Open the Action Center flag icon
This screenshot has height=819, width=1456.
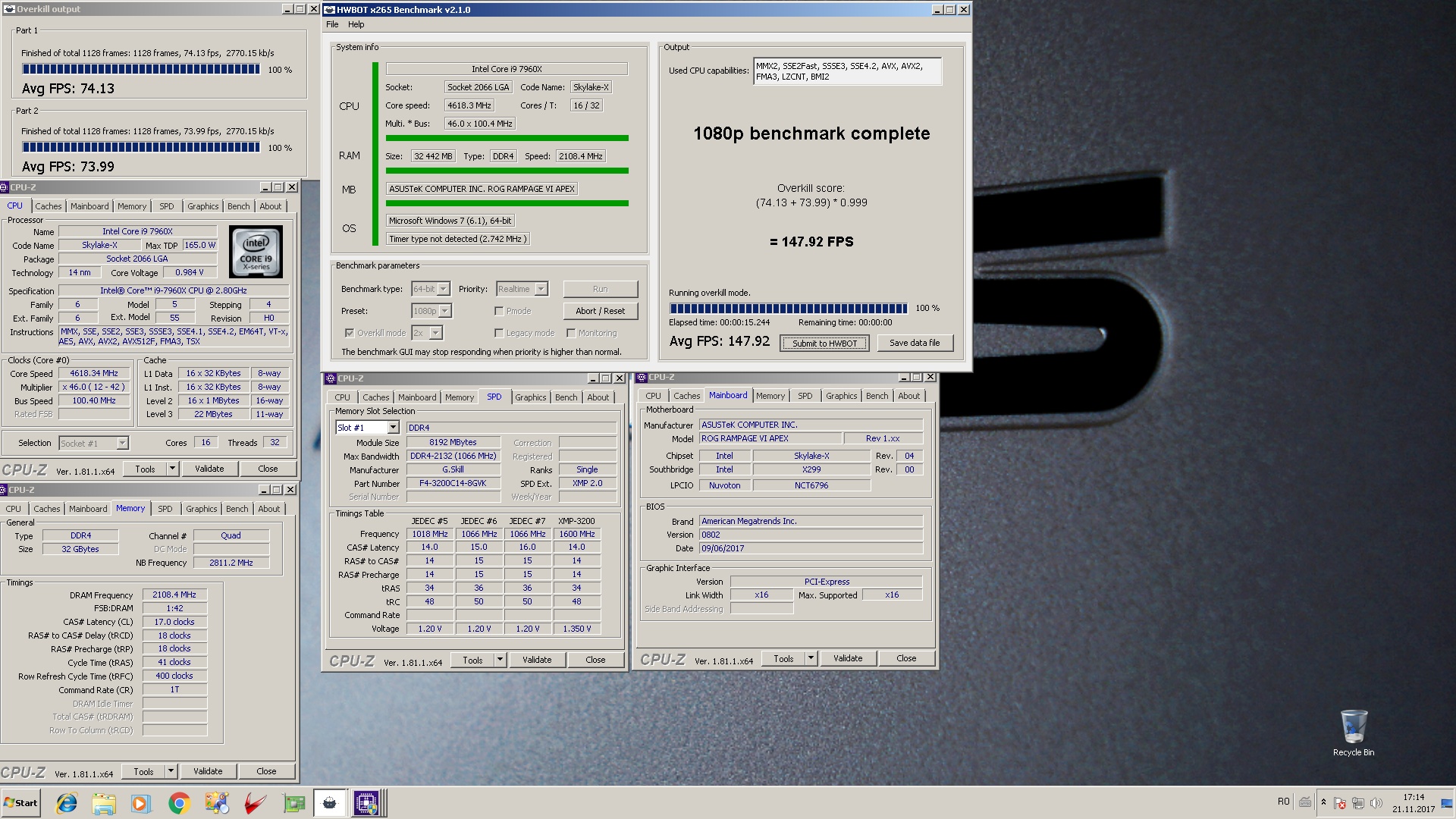click(x=1340, y=803)
